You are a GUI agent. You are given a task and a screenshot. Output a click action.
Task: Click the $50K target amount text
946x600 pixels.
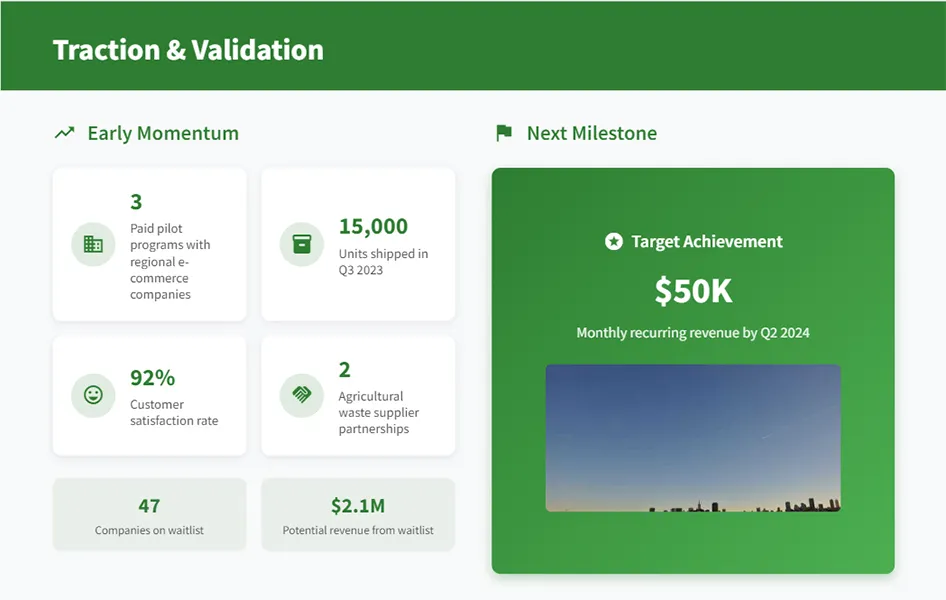[693, 291]
